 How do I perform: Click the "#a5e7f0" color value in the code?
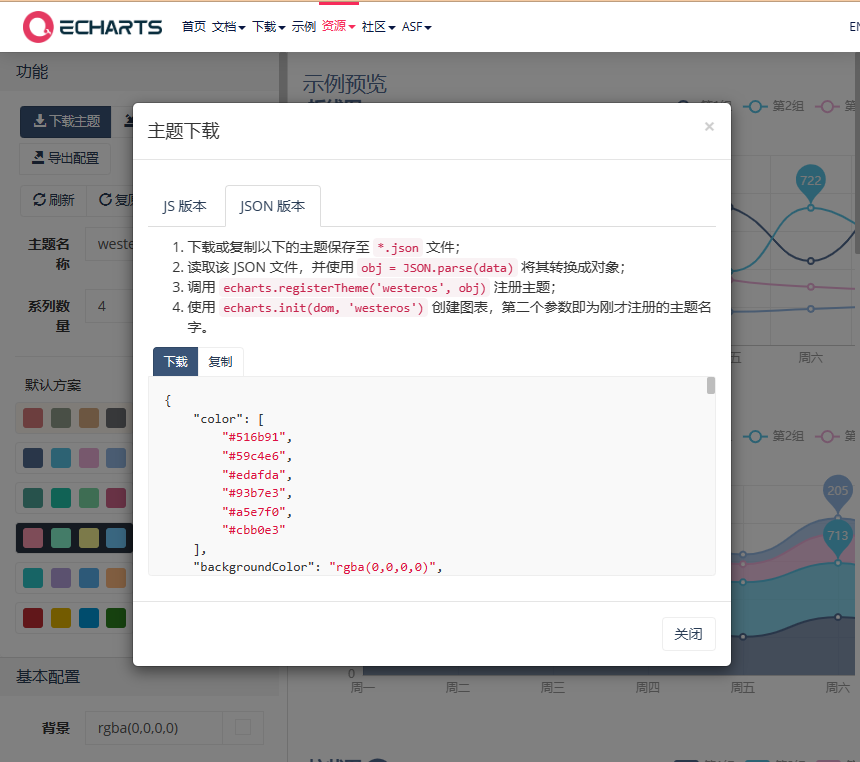[x=254, y=512]
